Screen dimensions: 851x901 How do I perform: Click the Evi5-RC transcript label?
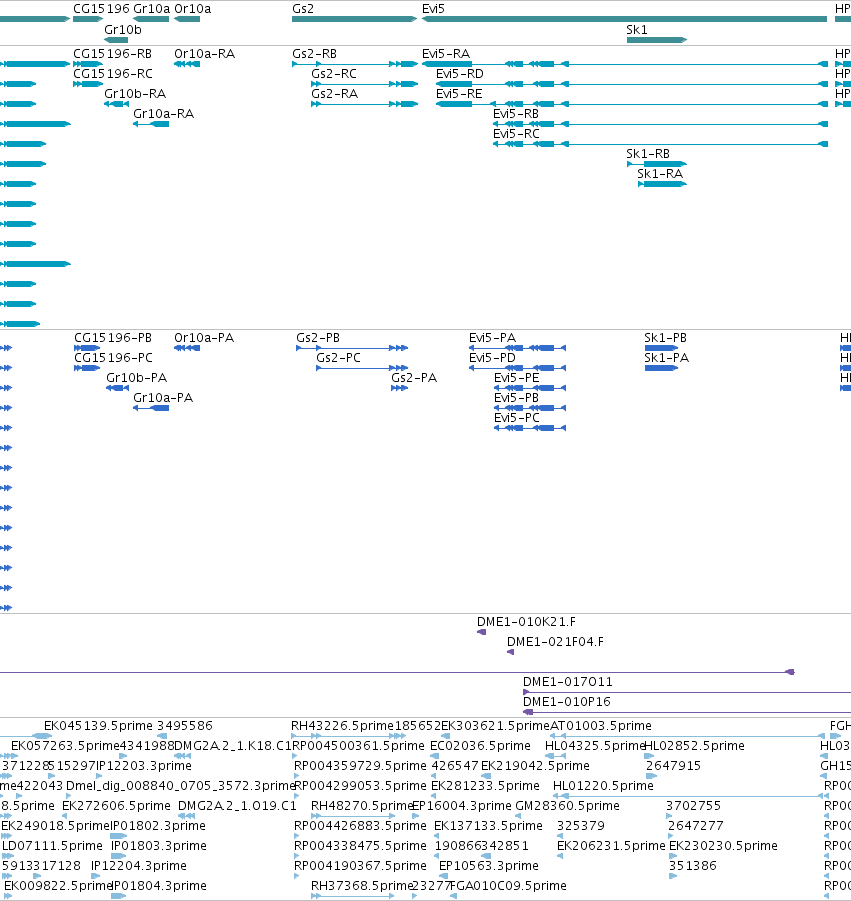(x=516, y=134)
